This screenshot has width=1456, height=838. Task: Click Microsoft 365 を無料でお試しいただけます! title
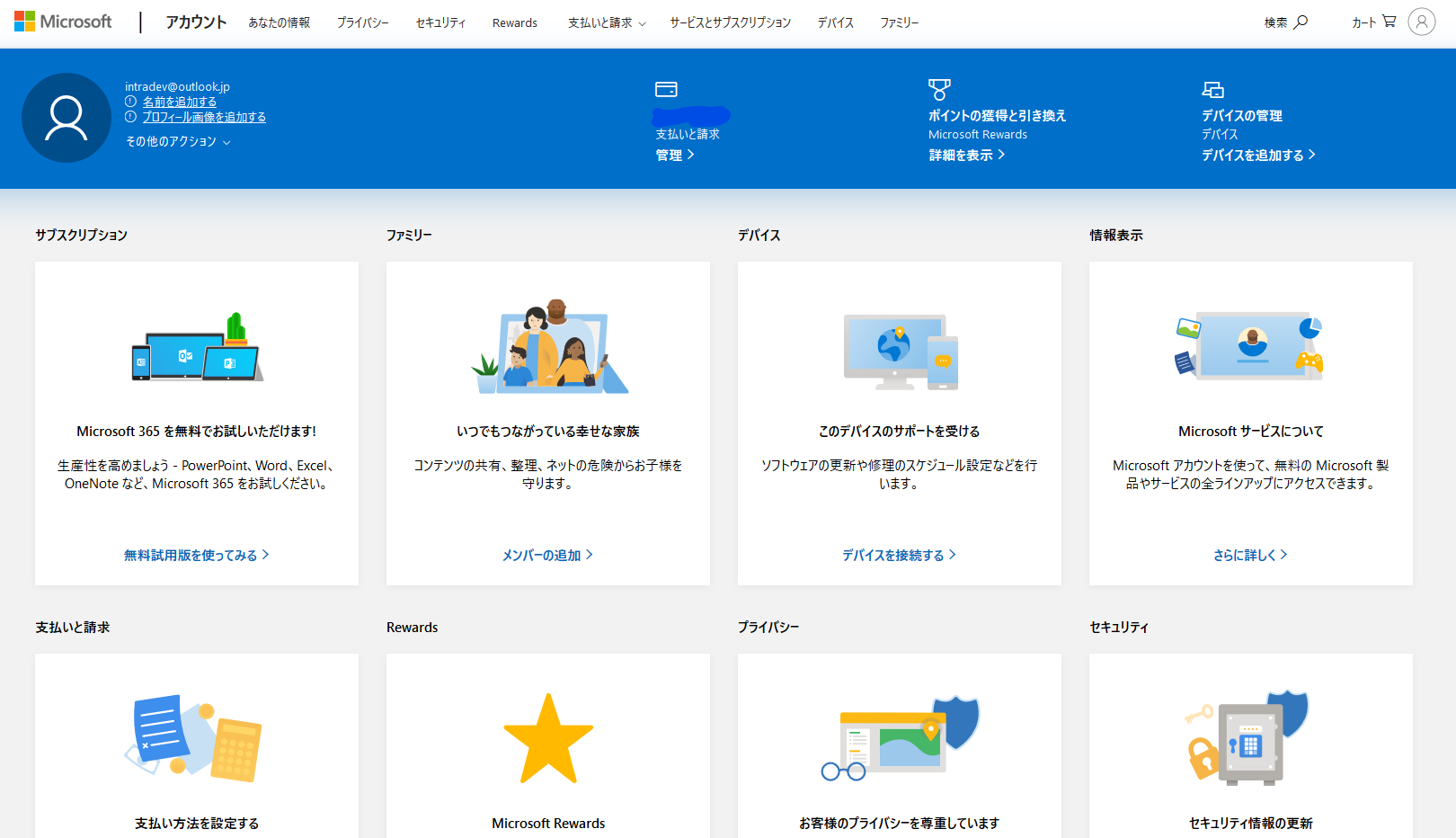197,432
